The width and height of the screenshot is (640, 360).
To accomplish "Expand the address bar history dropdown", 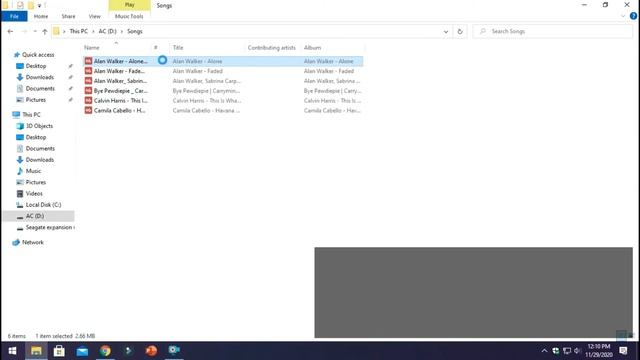I will [x=446, y=31].
